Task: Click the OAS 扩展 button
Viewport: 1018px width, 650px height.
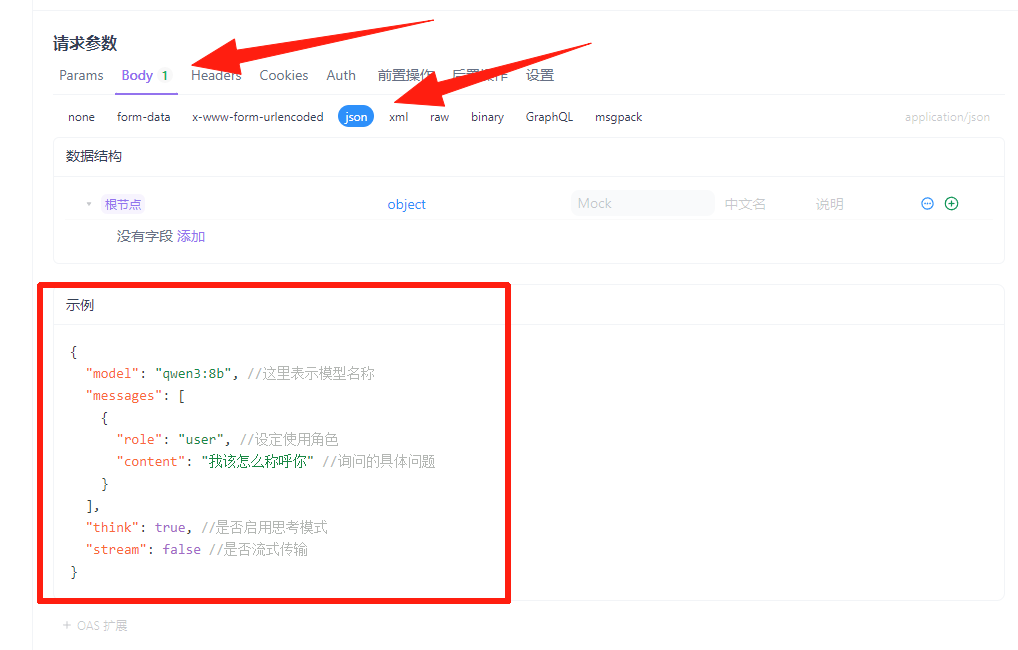Action: click(95, 625)
